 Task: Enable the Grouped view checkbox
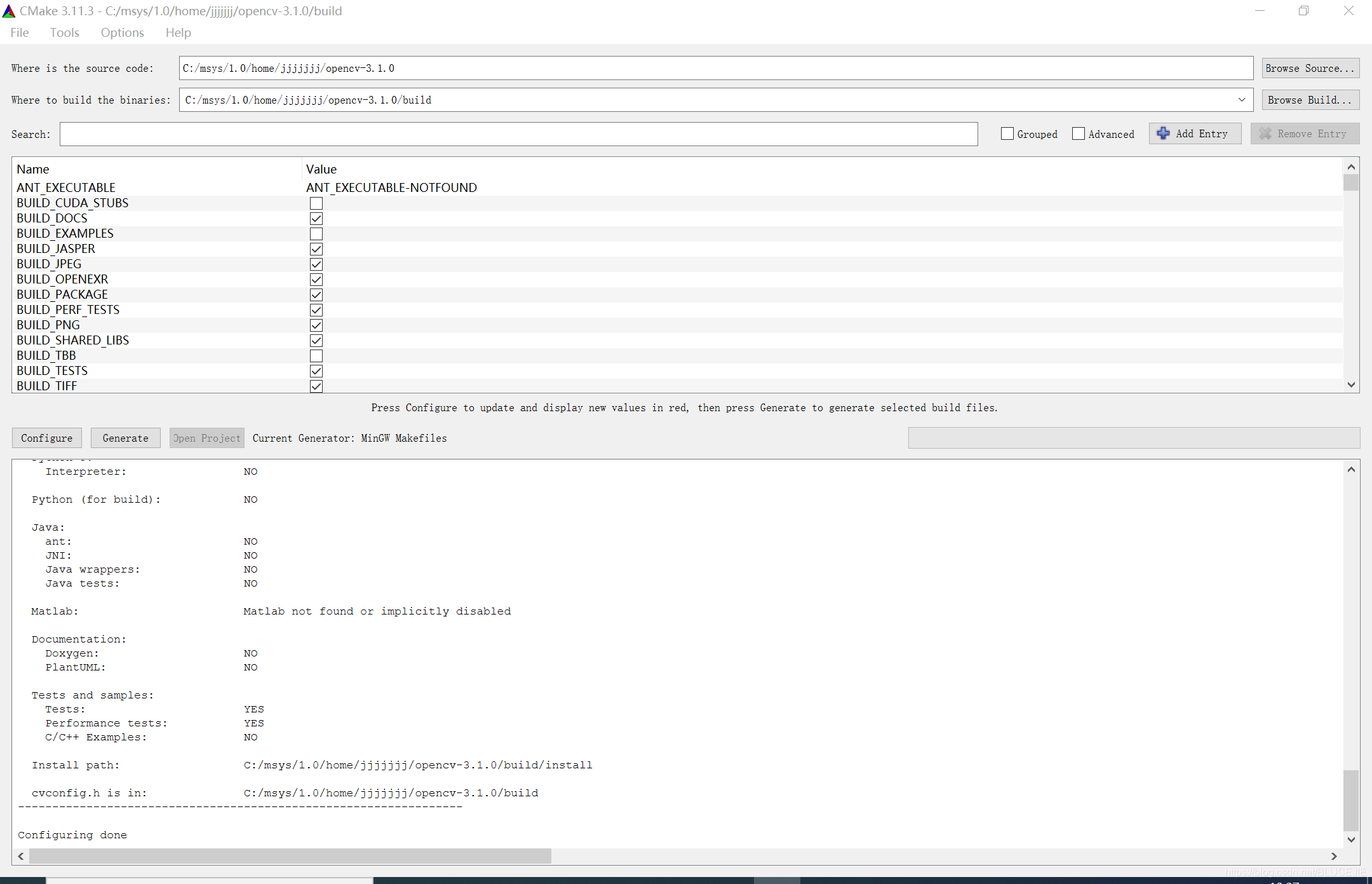(1007, 133)
